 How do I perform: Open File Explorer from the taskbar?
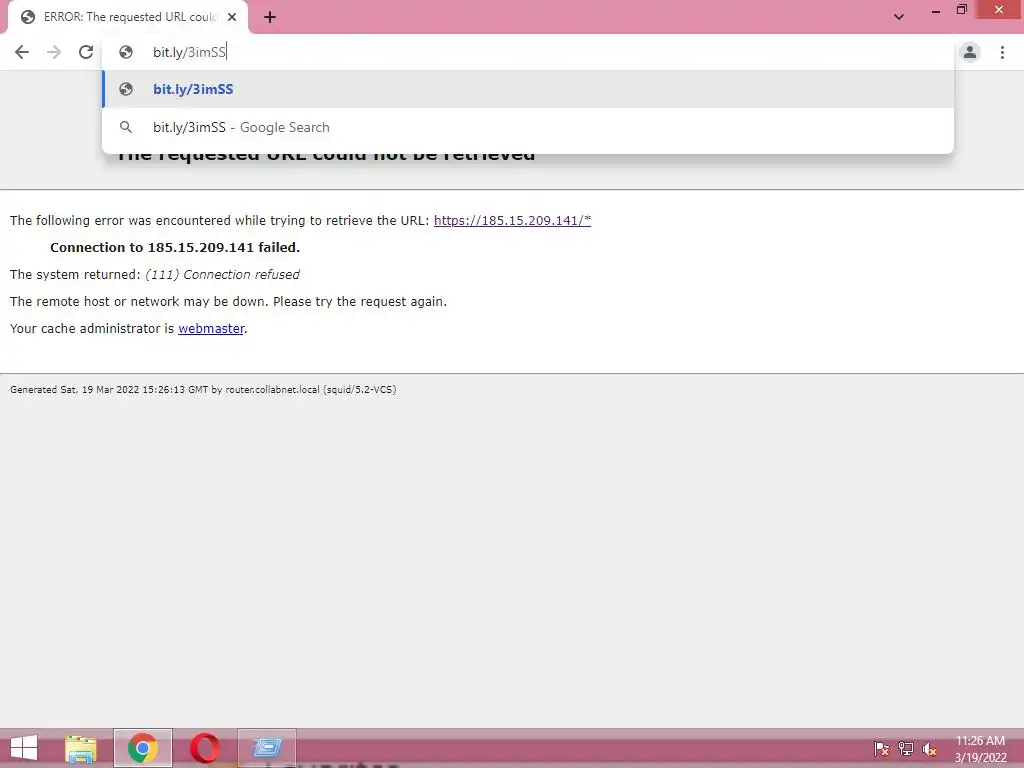(x=81, y=748)
